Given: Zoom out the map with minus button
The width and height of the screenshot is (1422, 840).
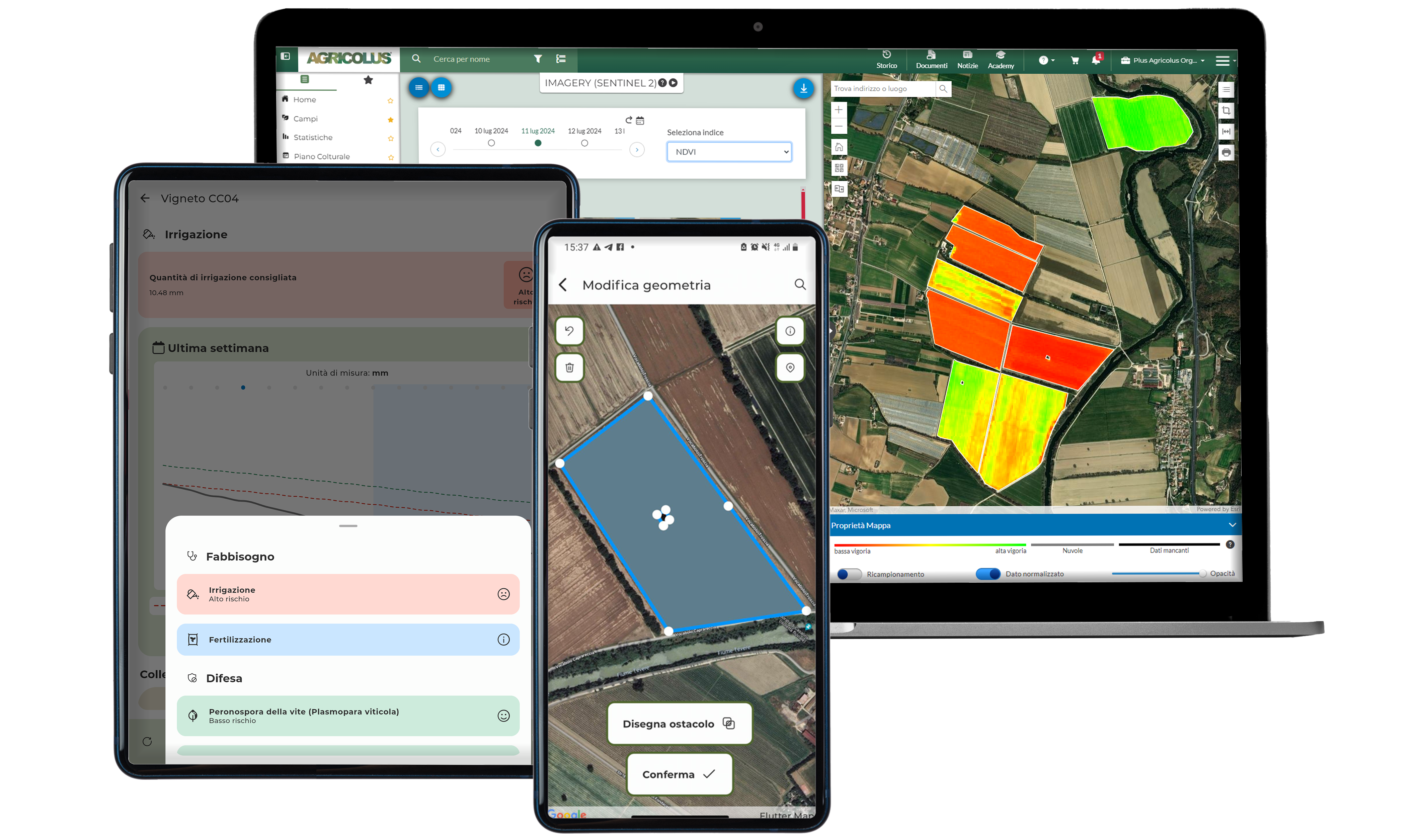Looking at the screenshot, I should [839, 127].
